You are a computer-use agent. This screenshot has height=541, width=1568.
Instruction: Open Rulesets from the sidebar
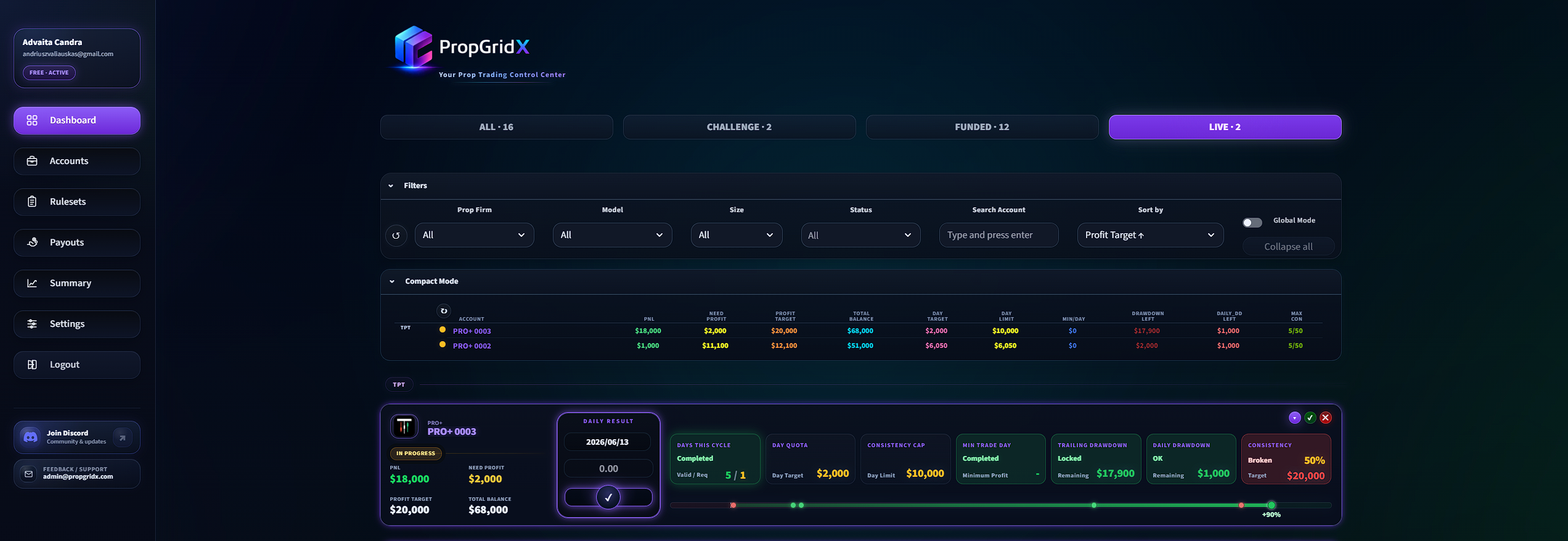[77, 202]
